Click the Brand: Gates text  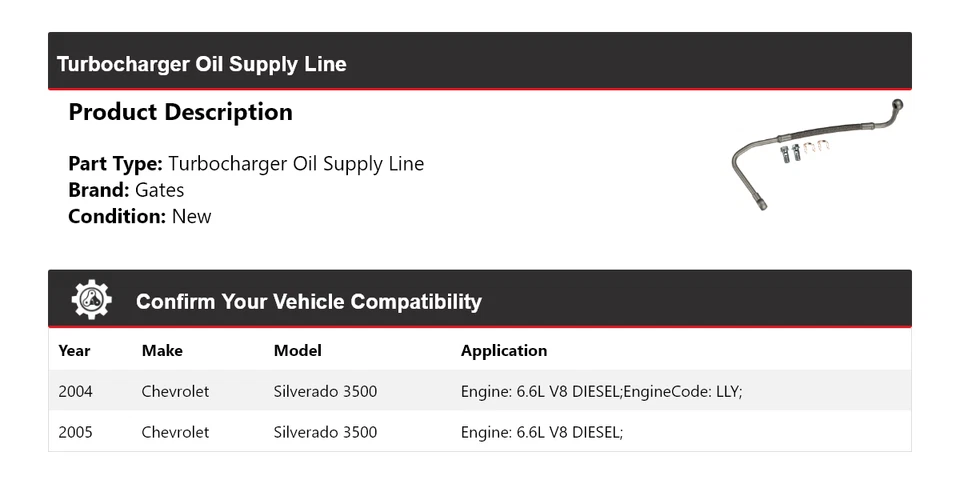126,190
